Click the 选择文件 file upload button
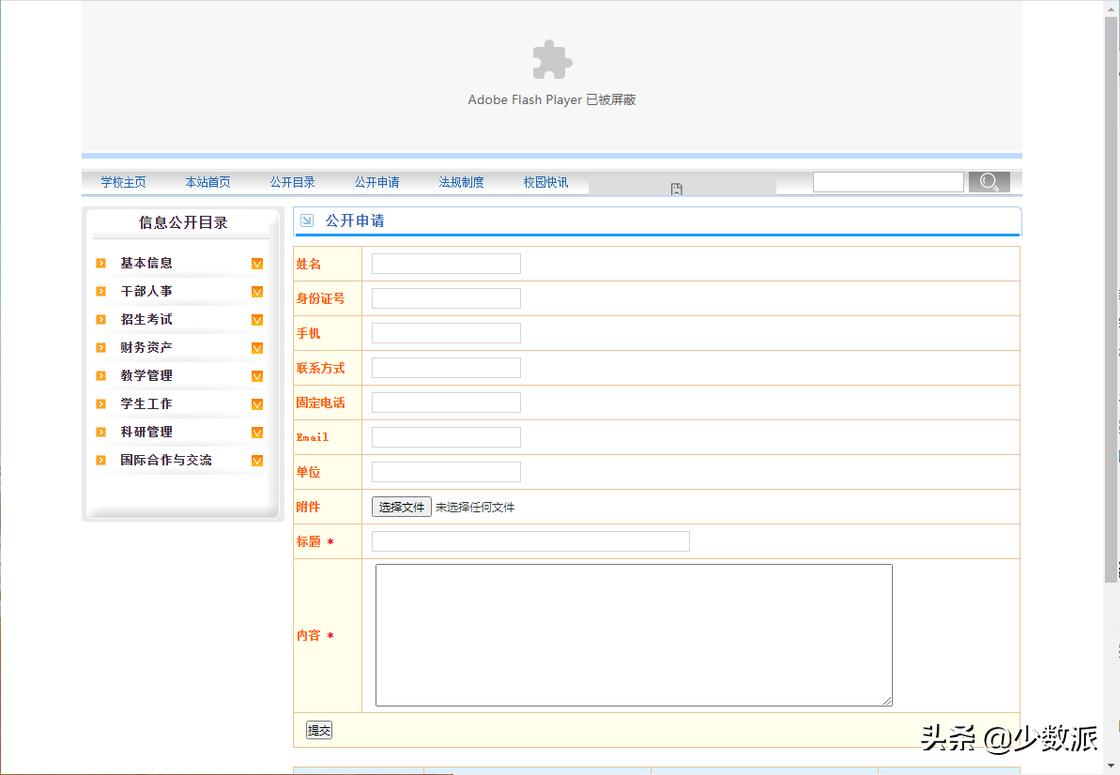Viewport: 1120px width, 775px height. (x=401, y=507)
